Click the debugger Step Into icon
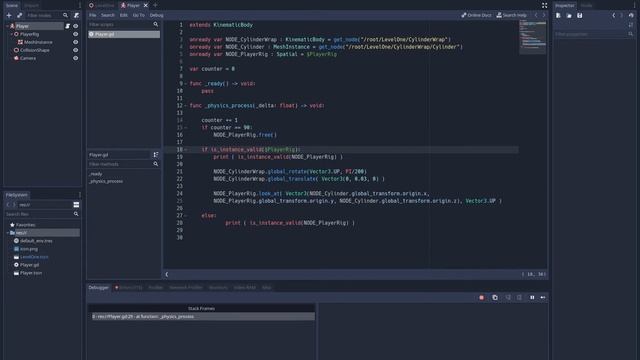 pyautogui.click(x=508, y=298)
